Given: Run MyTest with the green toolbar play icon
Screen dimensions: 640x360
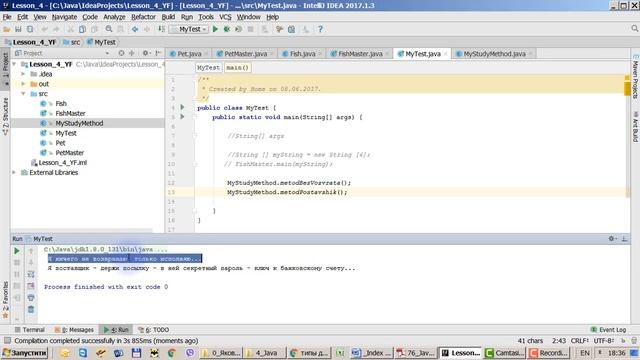Looking at the screenshot, I should pos(215,29).
